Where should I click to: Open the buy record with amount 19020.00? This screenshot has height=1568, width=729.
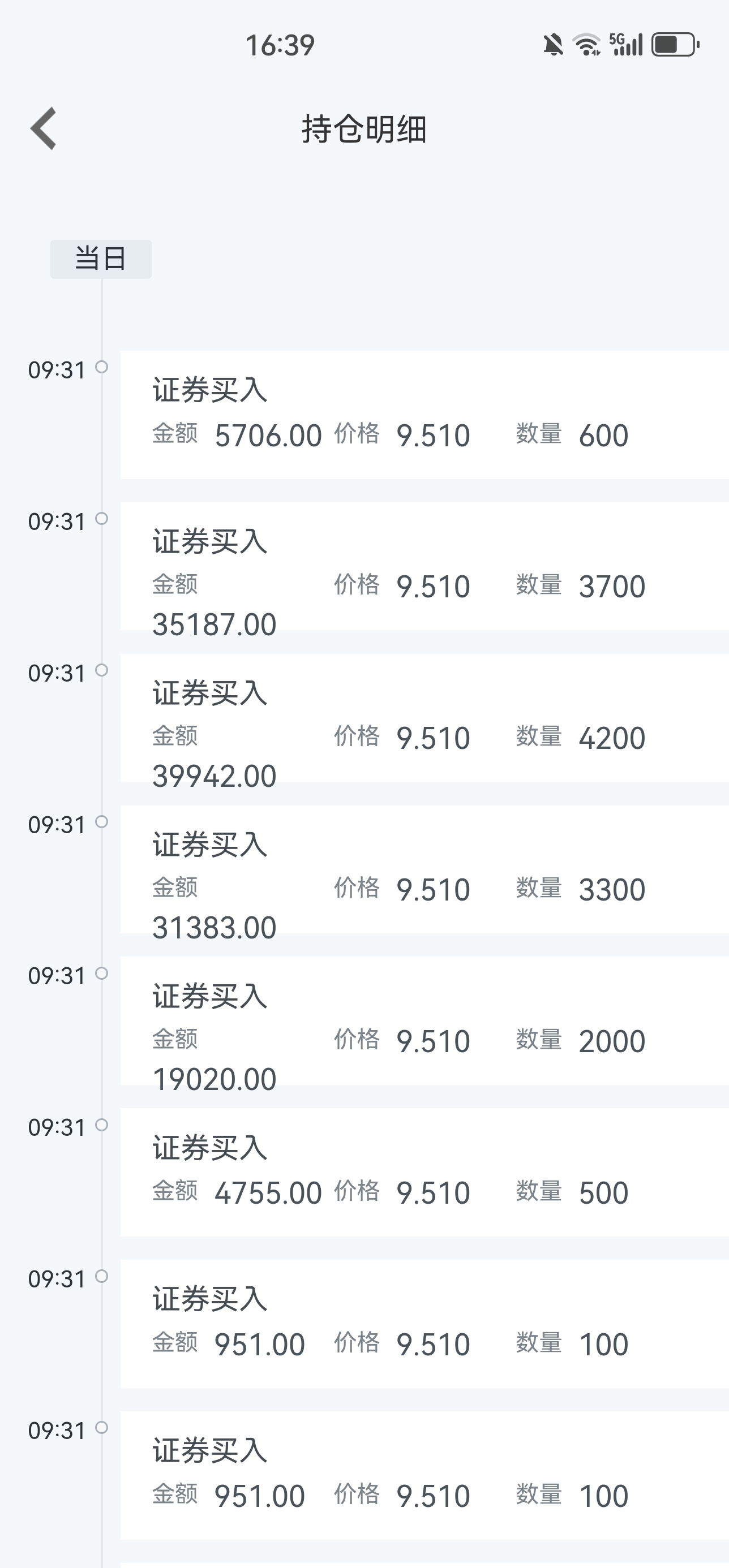click(424, 1021)
